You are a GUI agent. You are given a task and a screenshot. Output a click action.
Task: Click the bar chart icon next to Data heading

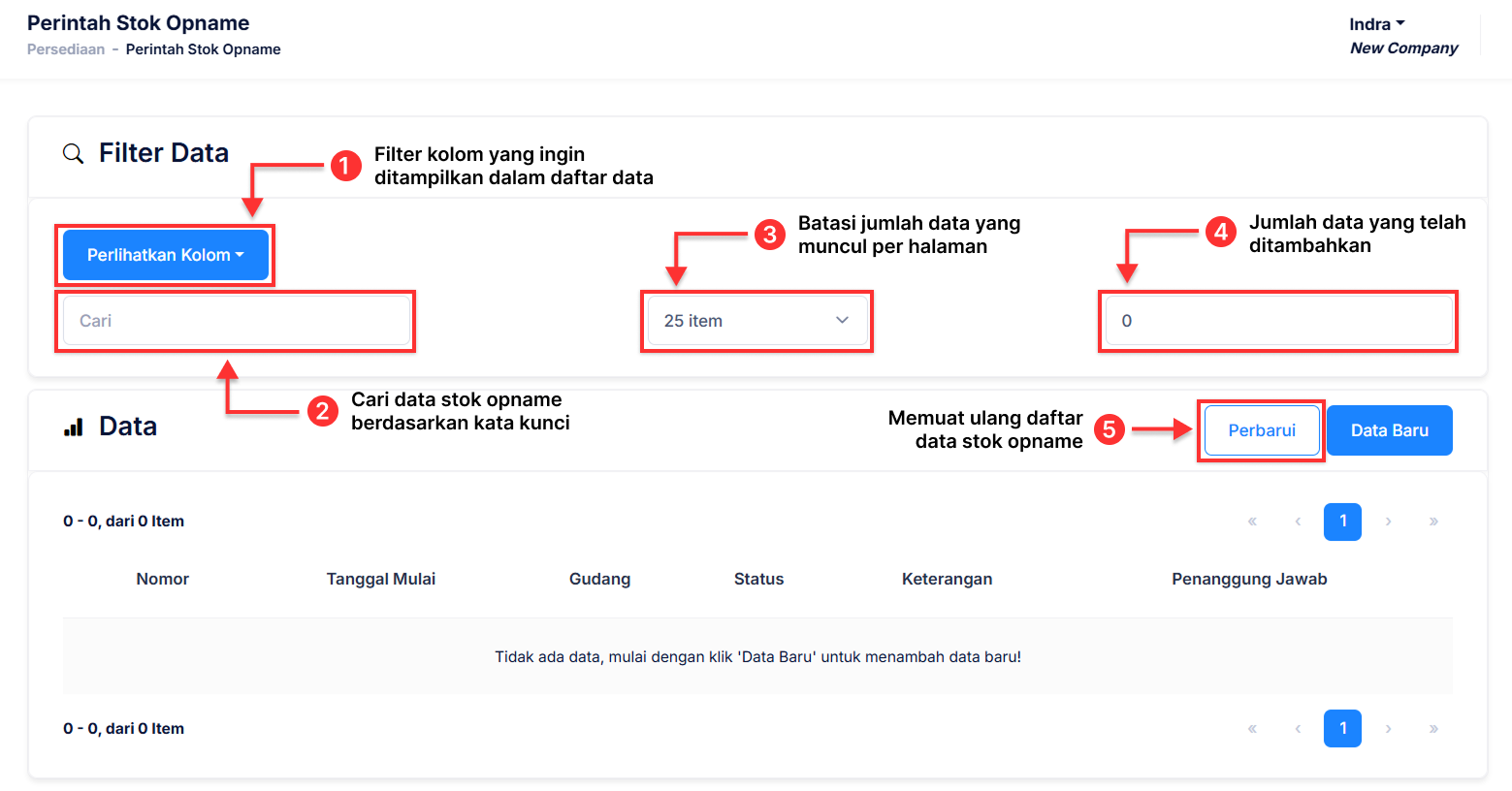pos(73,425)
